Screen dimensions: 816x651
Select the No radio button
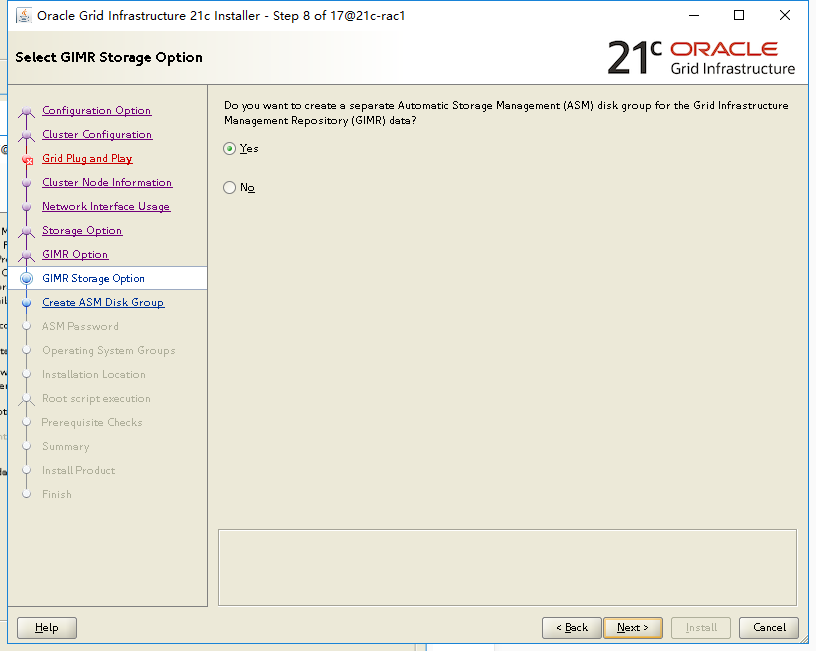click(x=230, y=187)
